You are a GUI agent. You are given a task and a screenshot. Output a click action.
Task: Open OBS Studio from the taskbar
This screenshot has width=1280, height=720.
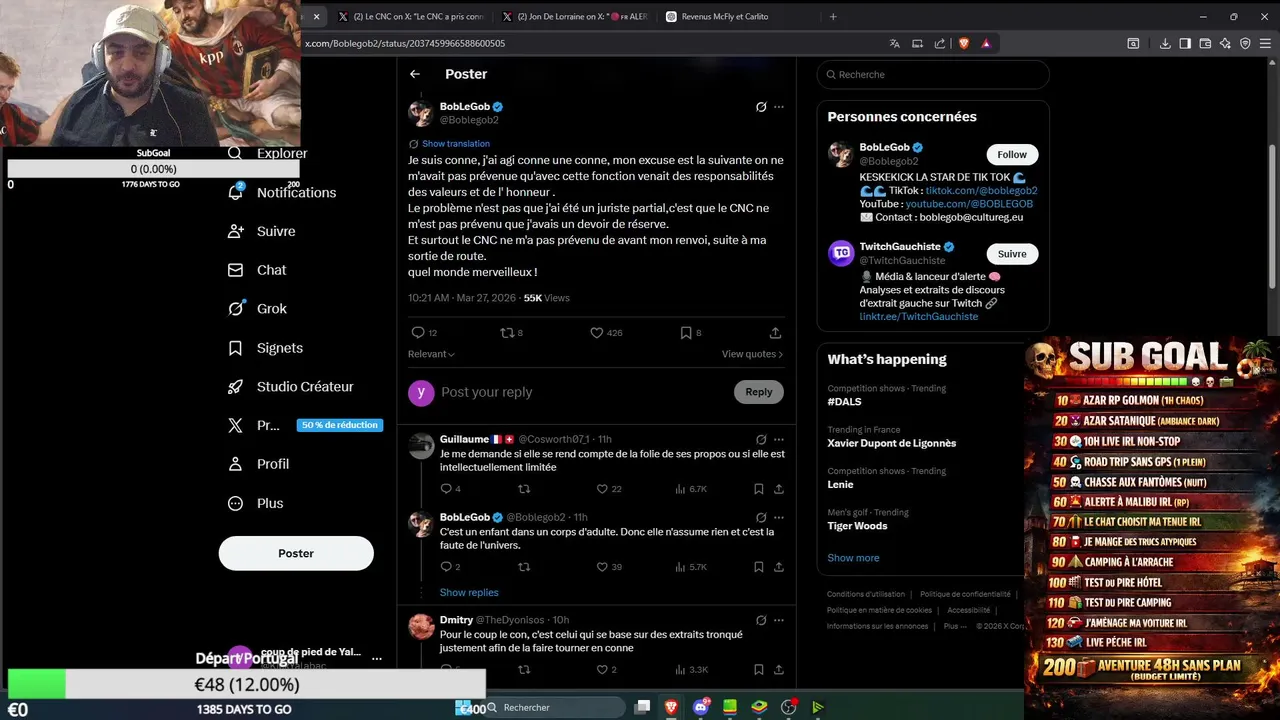(x=789, y=707)
